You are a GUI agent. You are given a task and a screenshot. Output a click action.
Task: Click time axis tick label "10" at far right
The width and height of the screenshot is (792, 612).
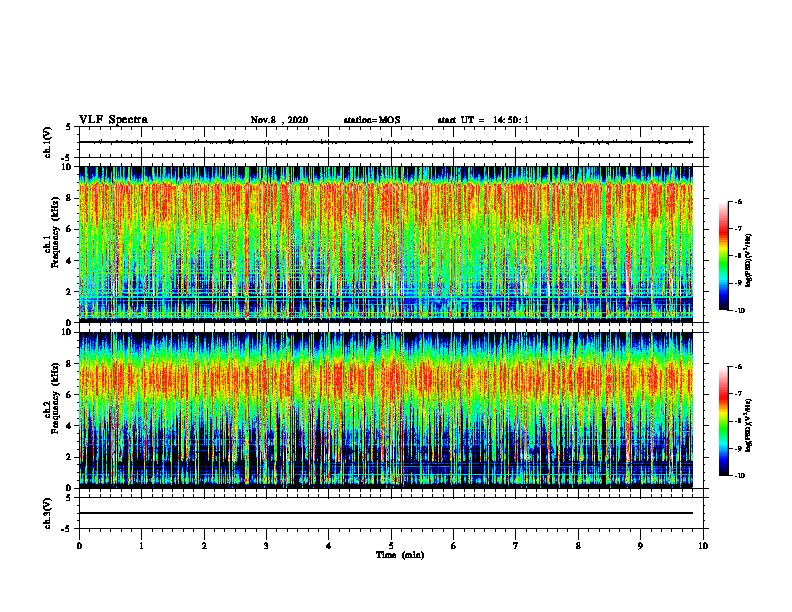pyautogui.click(x=703, y=546)
